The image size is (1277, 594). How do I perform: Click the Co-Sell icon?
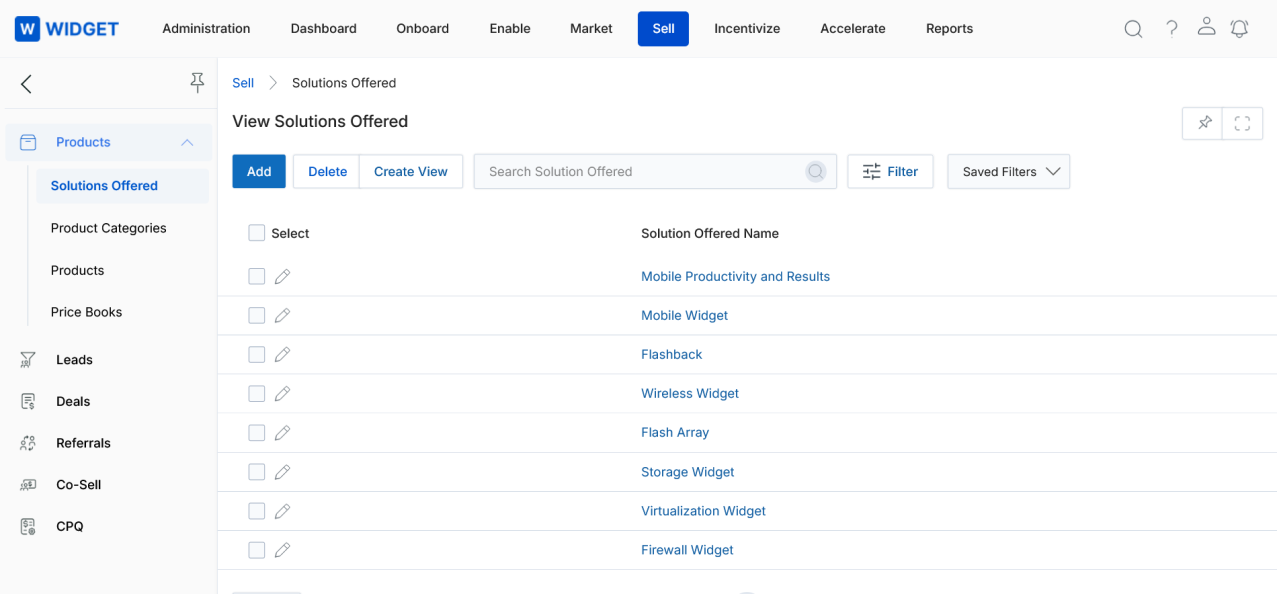pos(28,485)
